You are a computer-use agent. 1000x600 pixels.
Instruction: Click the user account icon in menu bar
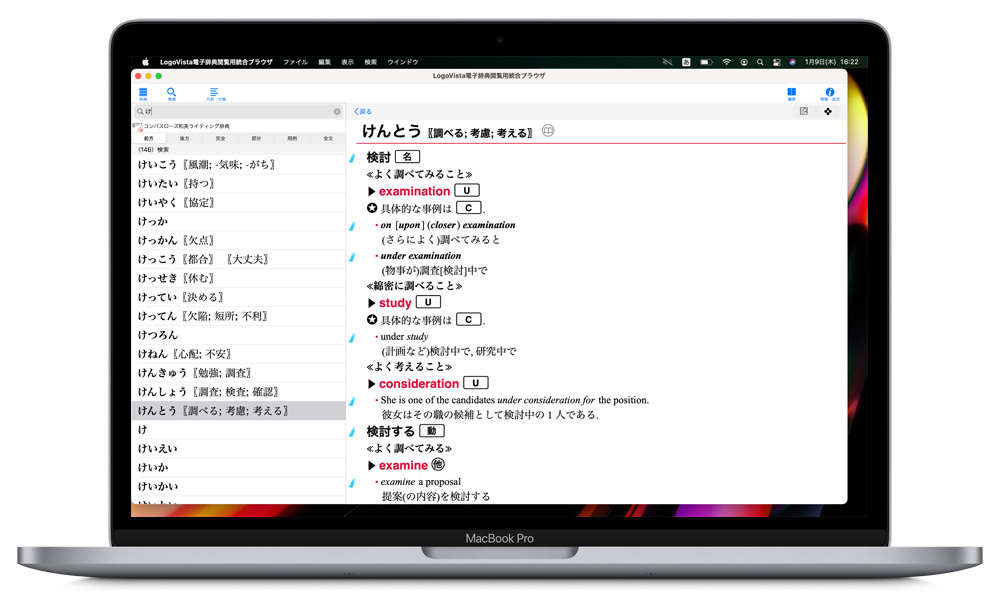744,62
